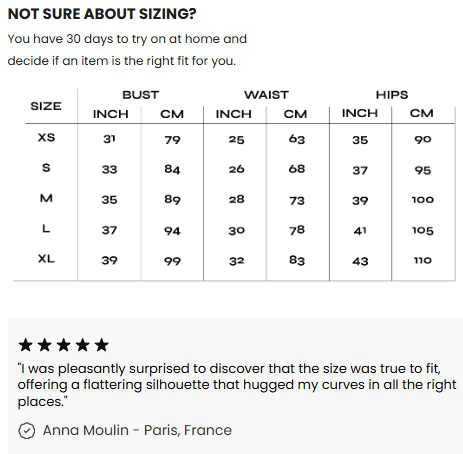Click the first review star
The width and height of the screenshot is (463, 454).
point(25,345)
